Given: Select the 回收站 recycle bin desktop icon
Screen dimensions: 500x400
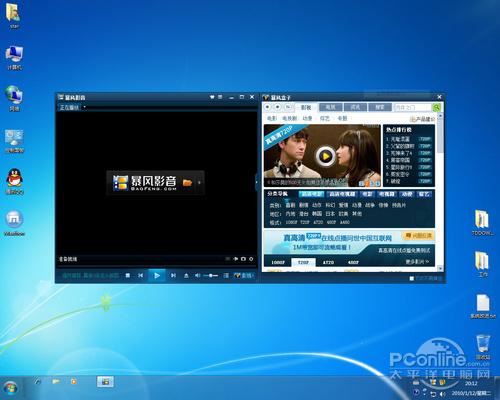Looking at the screenshot, I should (x=483, y=347).
